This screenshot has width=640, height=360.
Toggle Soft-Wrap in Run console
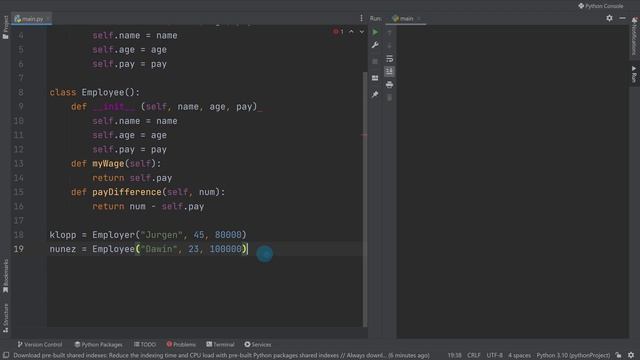pos(389,59)
